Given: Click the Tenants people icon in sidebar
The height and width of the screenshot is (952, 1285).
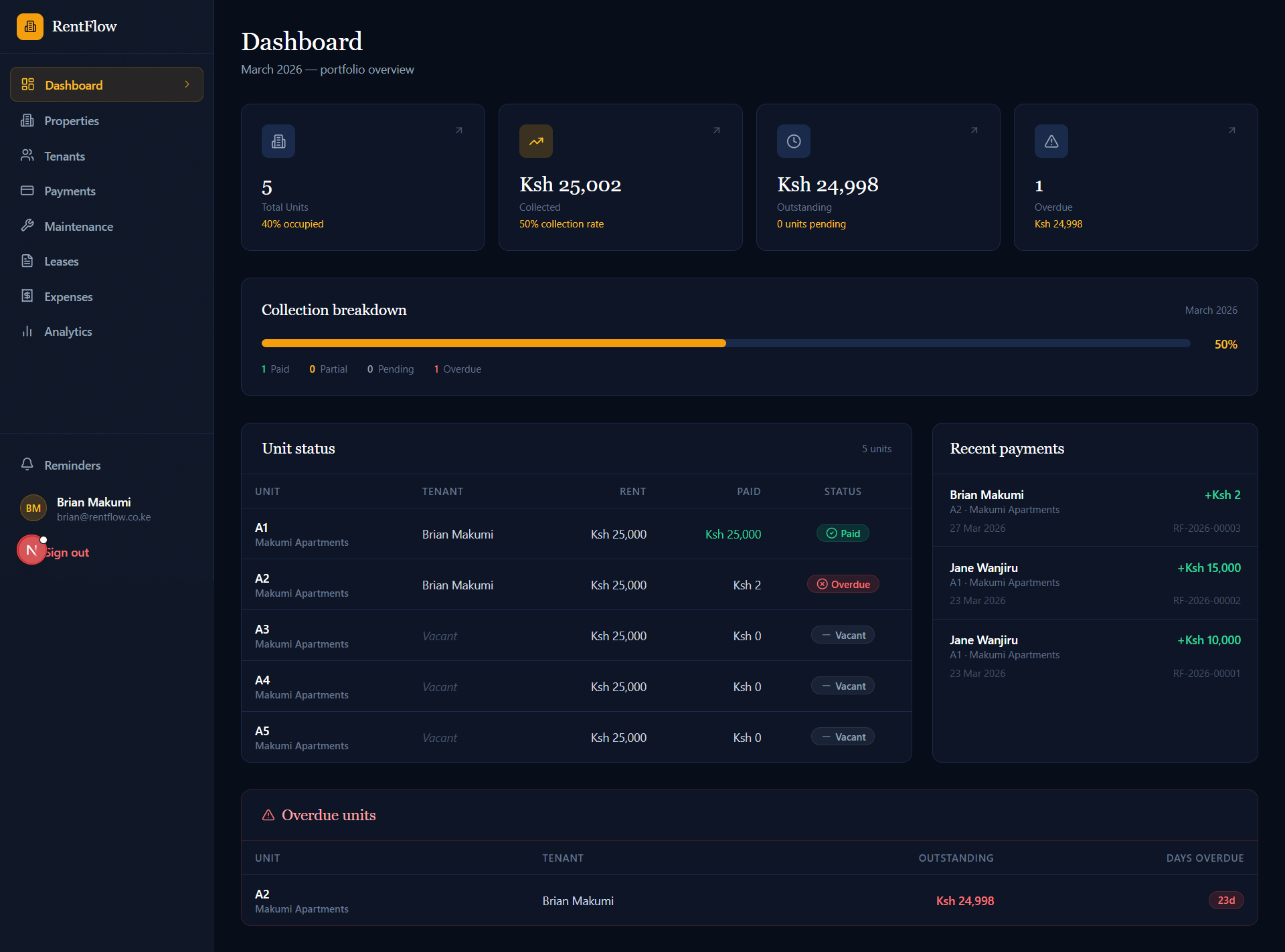Looking at the screenshot, I should coord(27,155).
